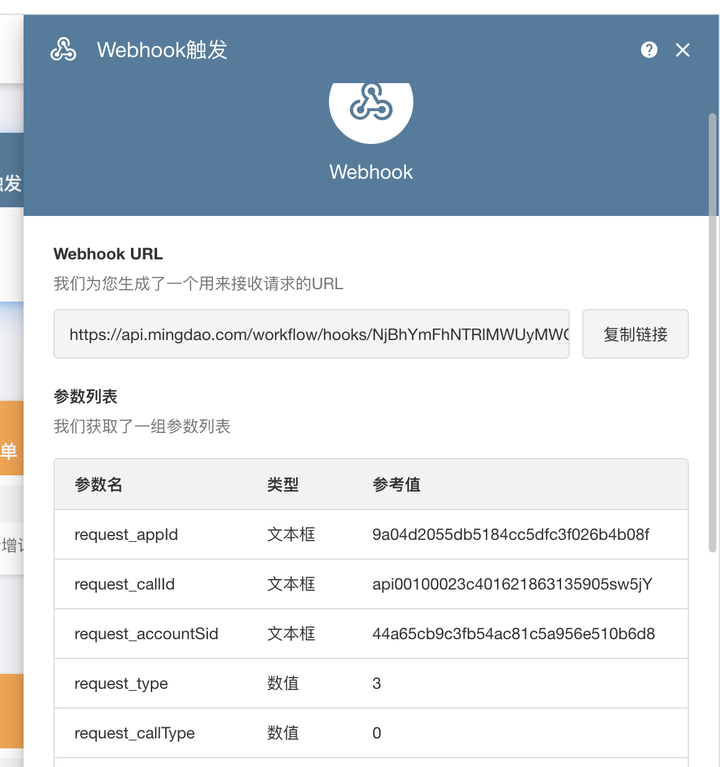Click 数值 type in request_callType row
The height and width of the screenshot is (767, 720).
coord(283,733)
